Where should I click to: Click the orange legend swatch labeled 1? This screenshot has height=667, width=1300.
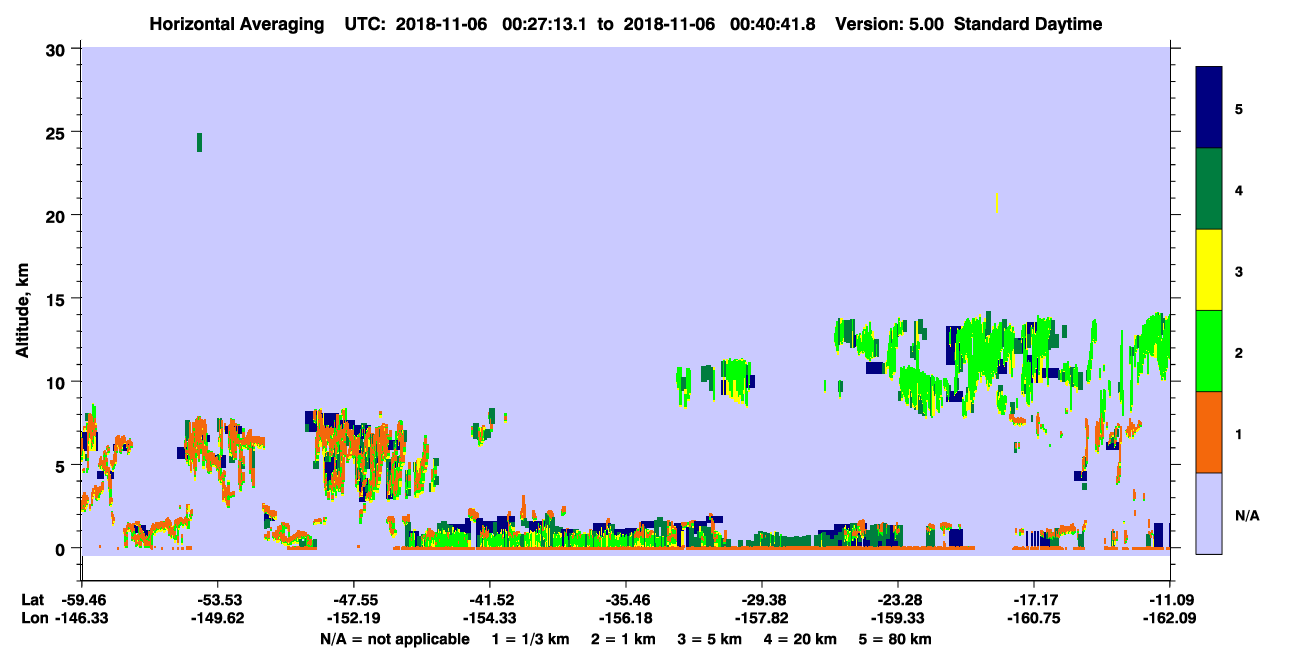(x=1209, y=432)
